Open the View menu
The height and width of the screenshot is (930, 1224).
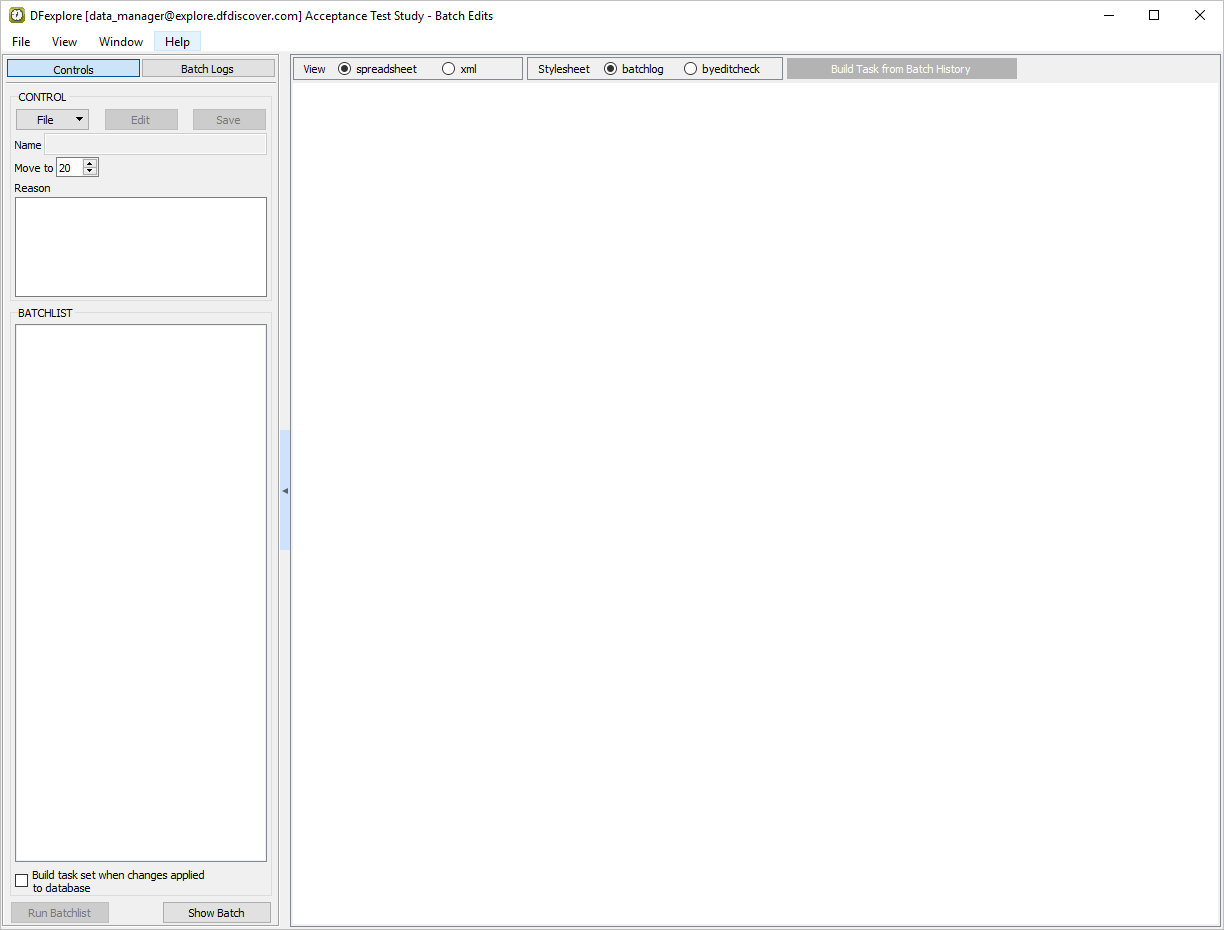tap(64, 42)
